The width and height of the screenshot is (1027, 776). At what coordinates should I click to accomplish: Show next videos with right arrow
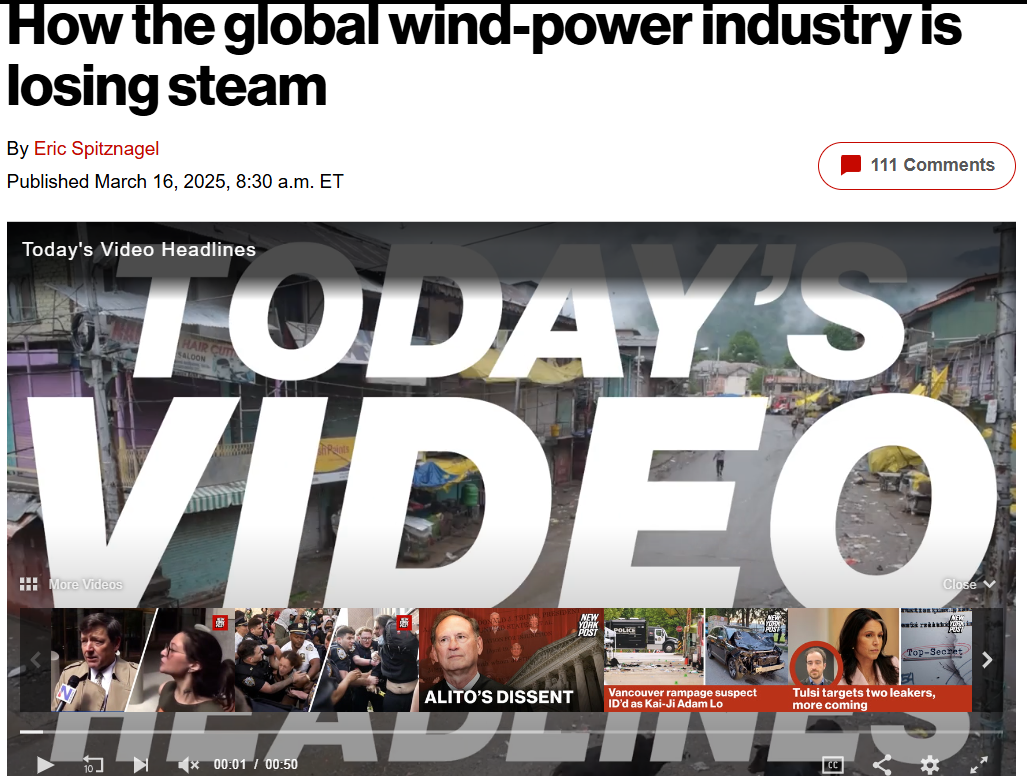[987, 660]
